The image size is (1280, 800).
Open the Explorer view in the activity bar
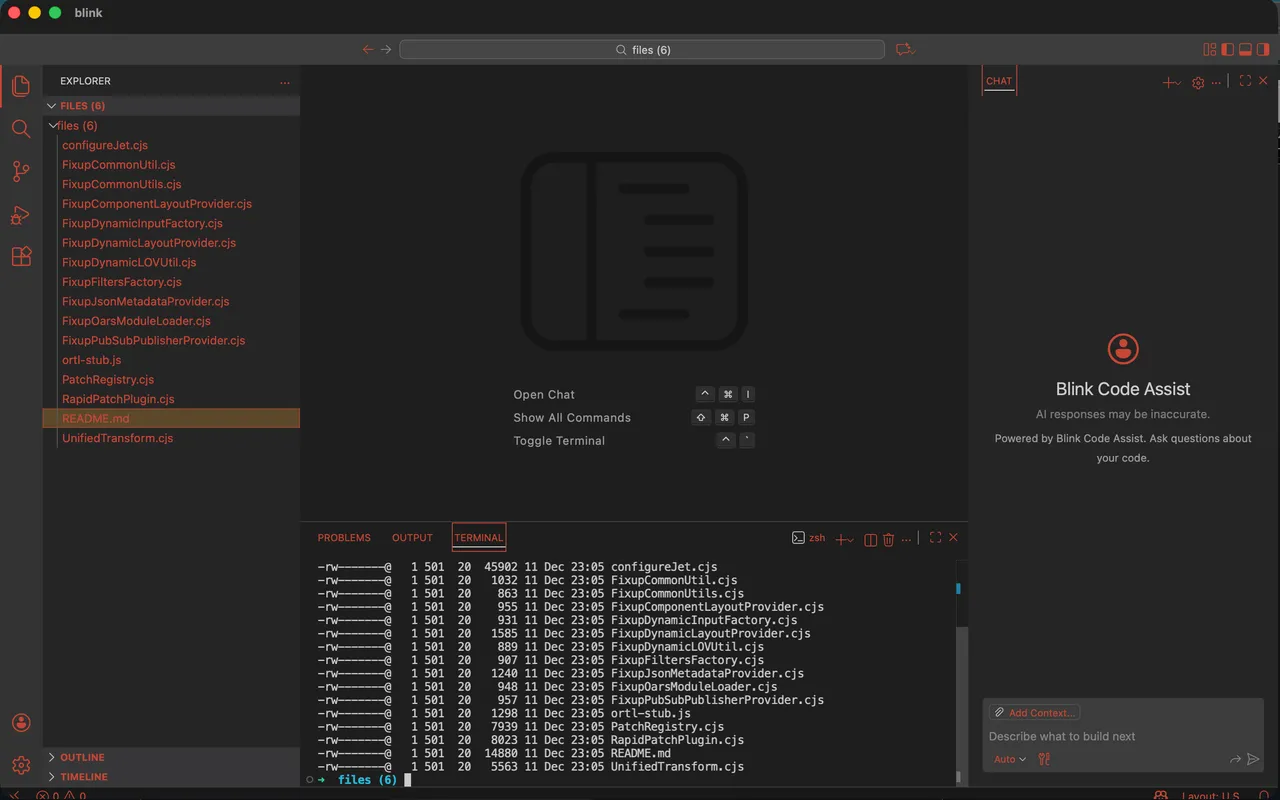click(21, 86)
